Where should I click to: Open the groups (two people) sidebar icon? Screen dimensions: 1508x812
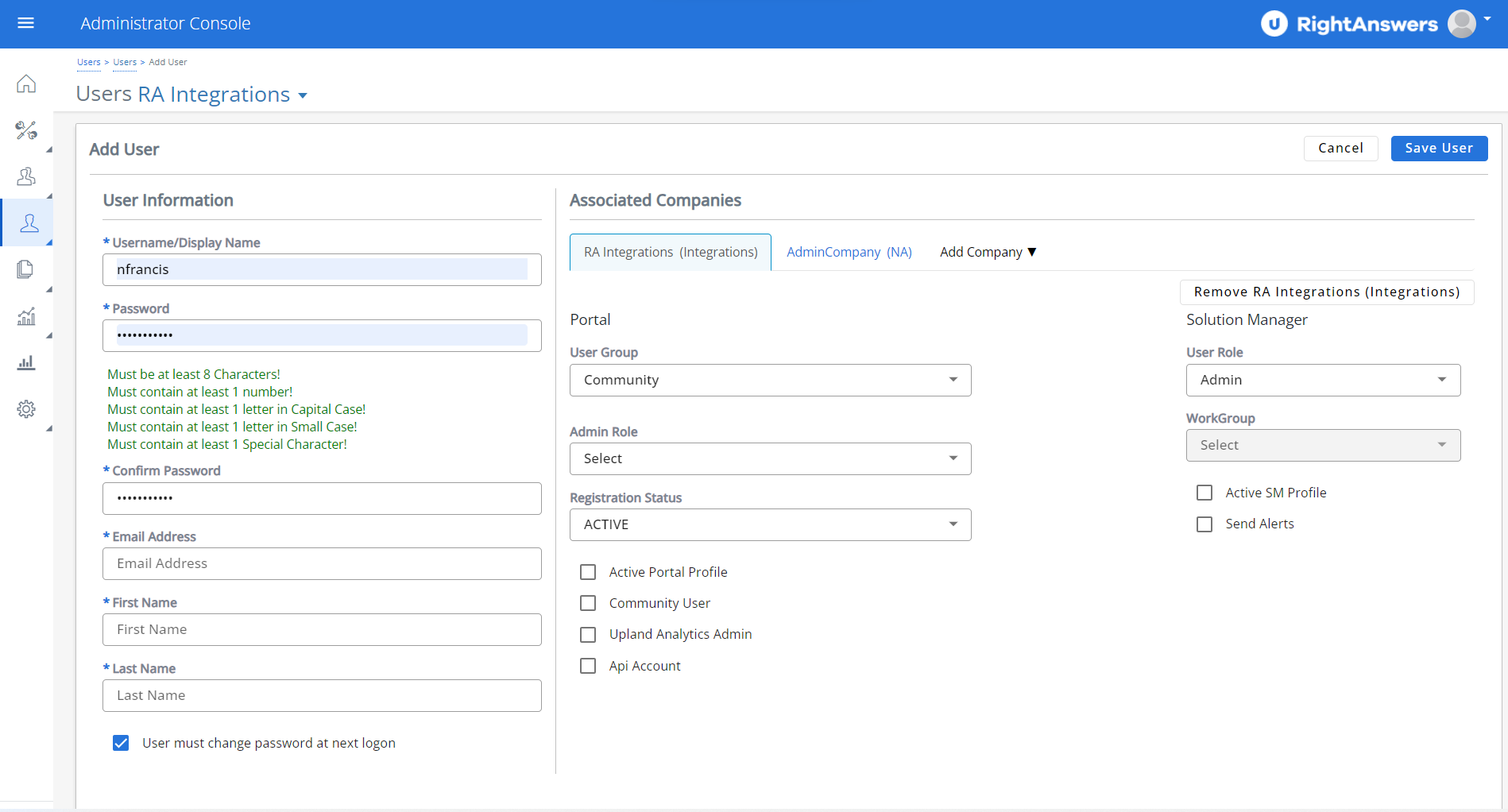(x=26, y=176)
